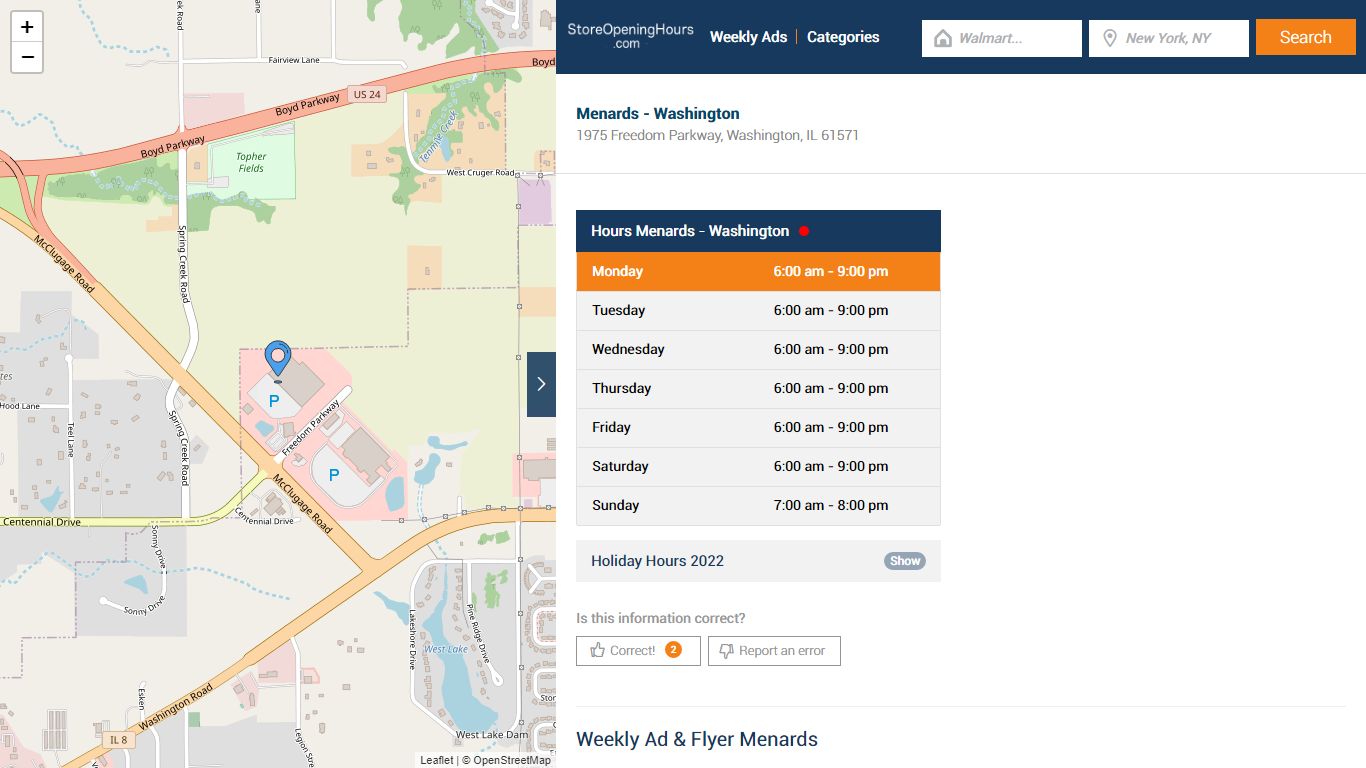The height and width of the screenshot is (768, 1366).
Task: Click the Is this information correct? text
Action: [x=661, y=618]
